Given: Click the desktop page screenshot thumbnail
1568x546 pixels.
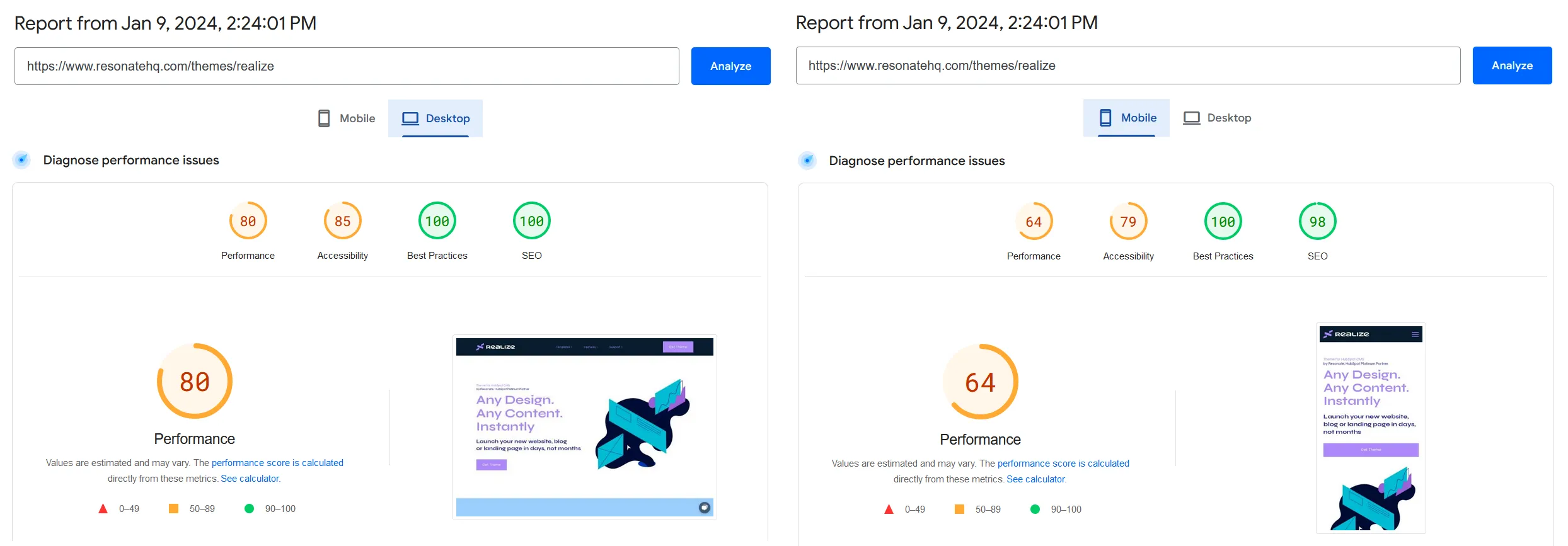Looking at the screenshot, I should (584, 427).
